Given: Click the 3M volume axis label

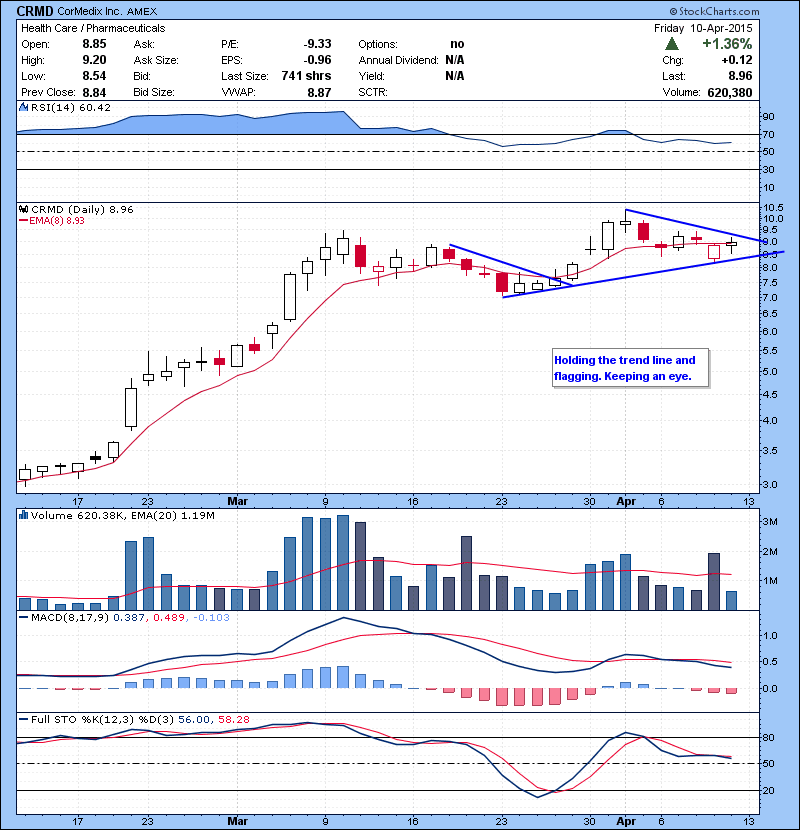Looking at the screenshot, I should coord(770,521).
